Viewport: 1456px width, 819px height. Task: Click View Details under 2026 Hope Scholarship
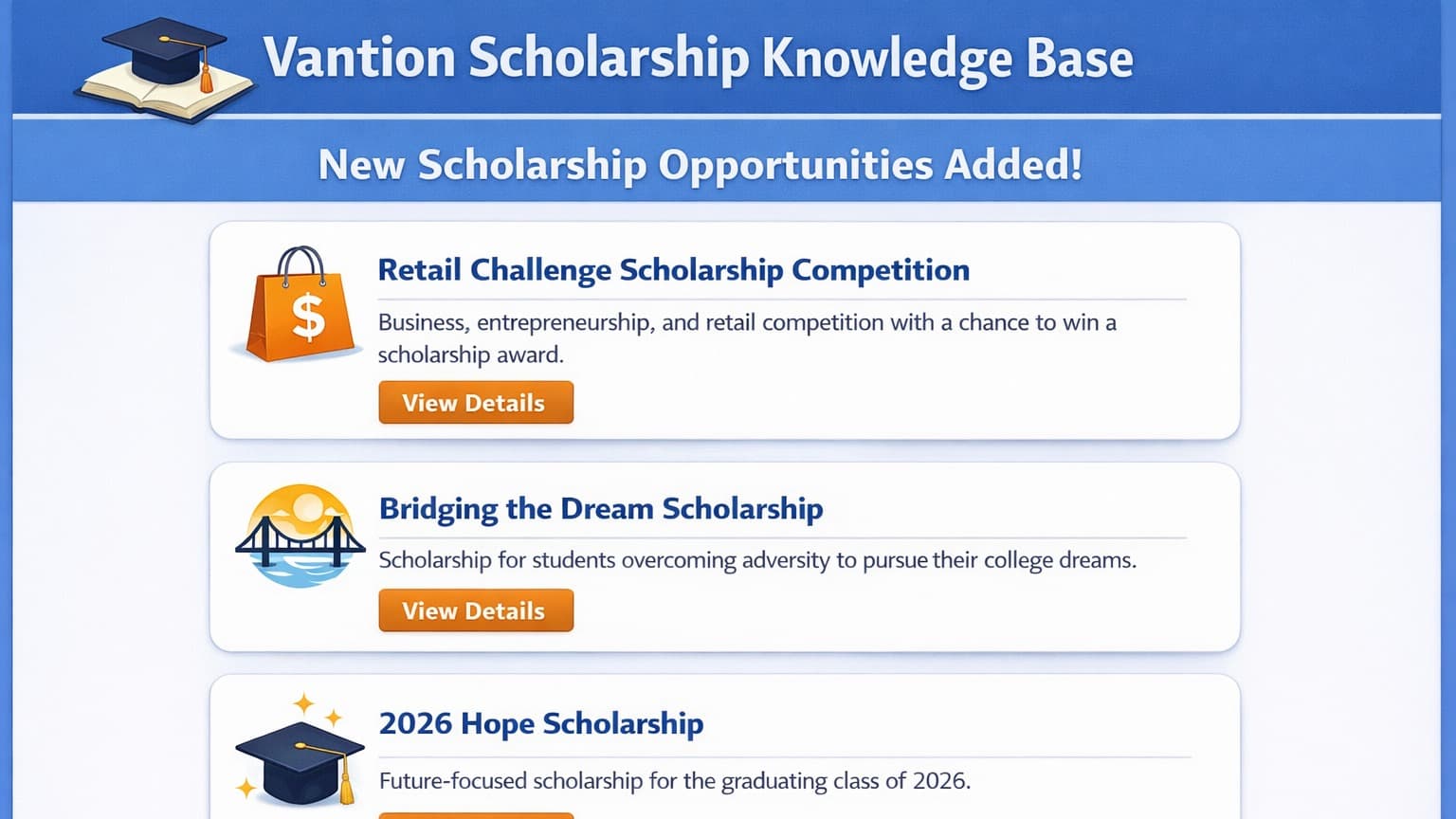click(x=476, y=813)
